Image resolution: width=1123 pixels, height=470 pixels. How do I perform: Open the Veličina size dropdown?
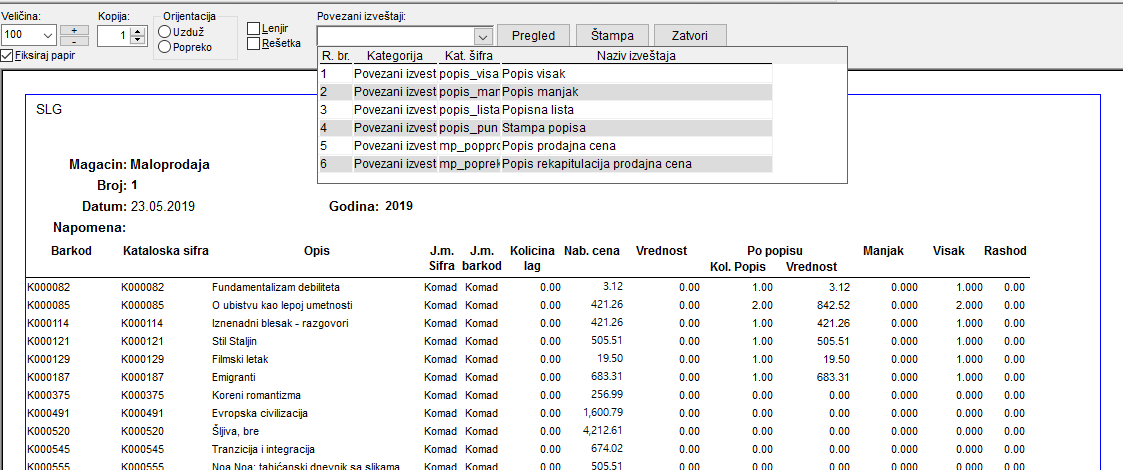click(47, 35)
